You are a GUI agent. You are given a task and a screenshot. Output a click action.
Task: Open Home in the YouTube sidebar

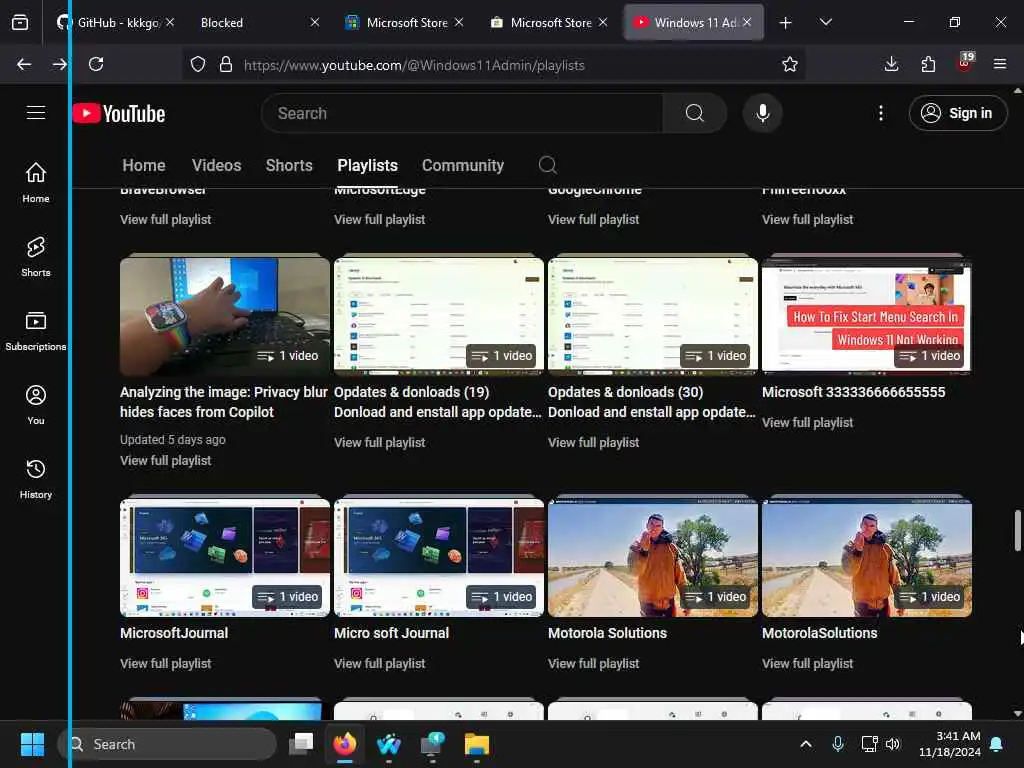(36, 182)
